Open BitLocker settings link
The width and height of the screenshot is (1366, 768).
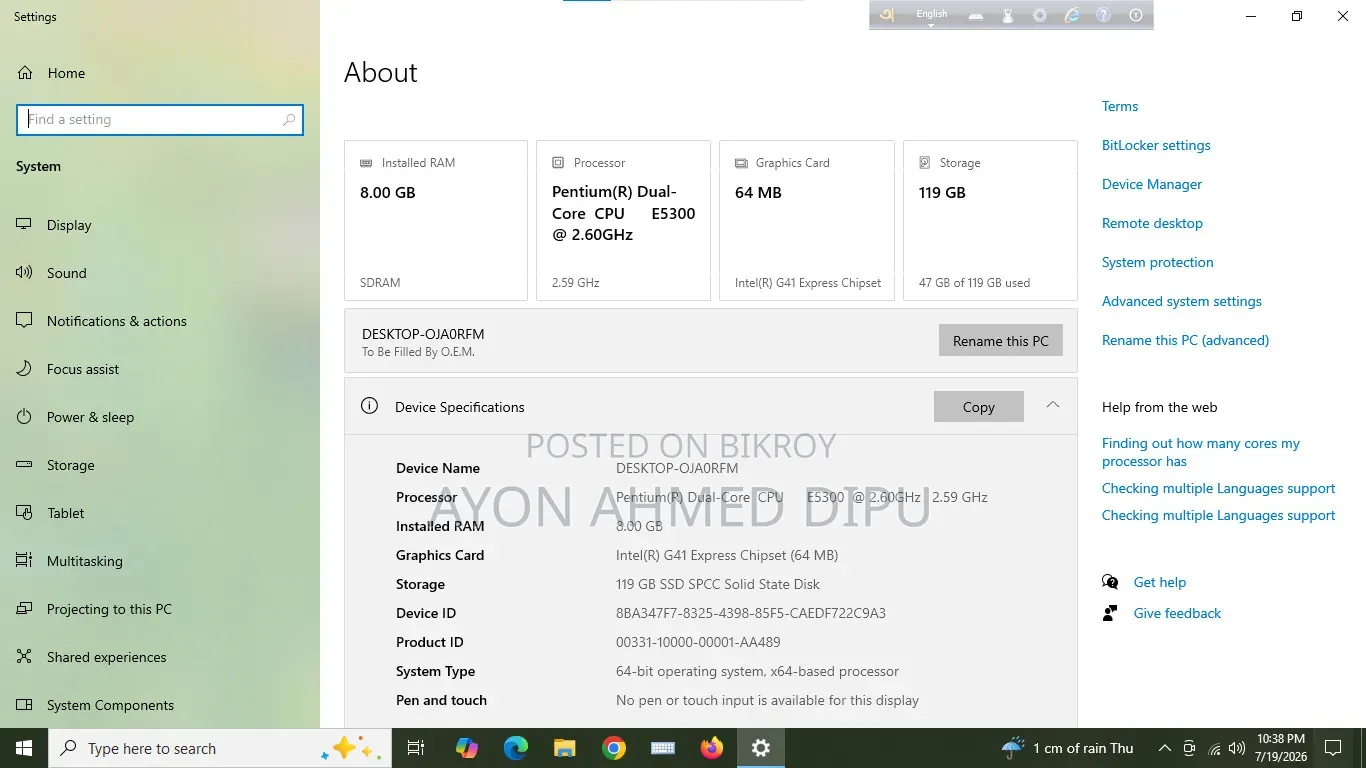point(1156,145)
